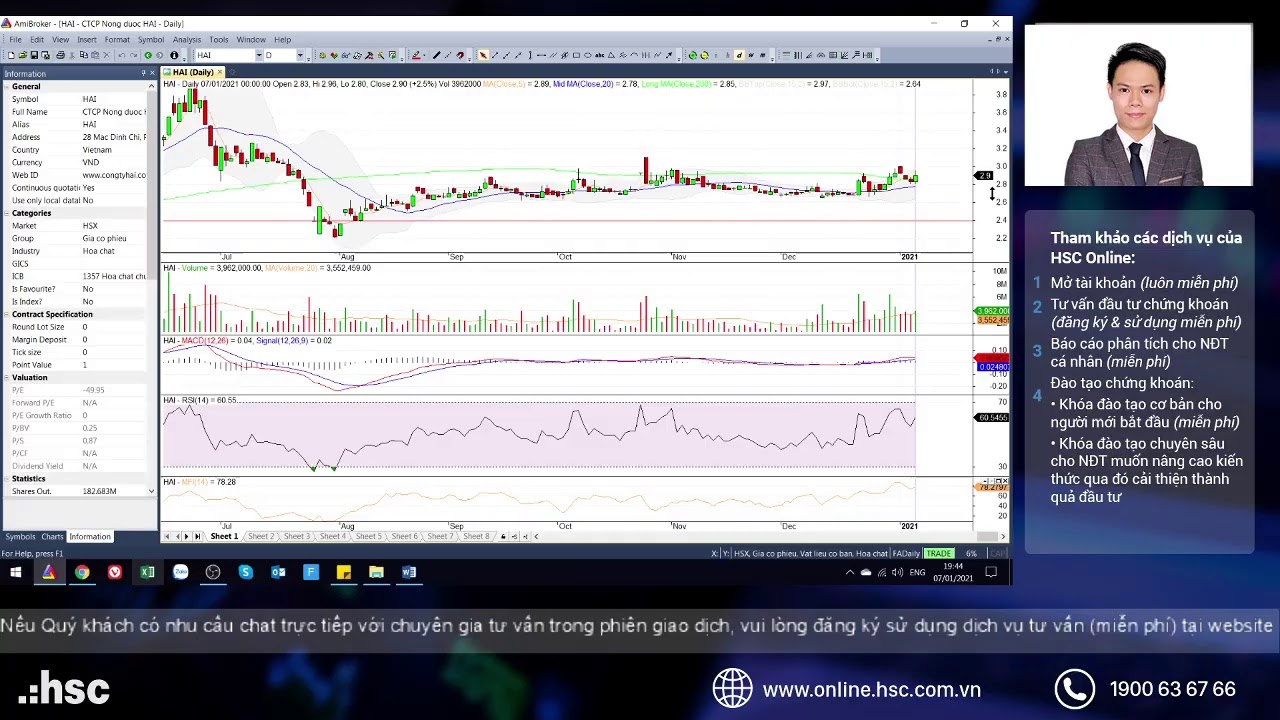The width and height of the screenshot is (1280, 720).
Task: Click the Shares Out. 182.683M value
Action: pyautogui.click(x=99, y=491)
